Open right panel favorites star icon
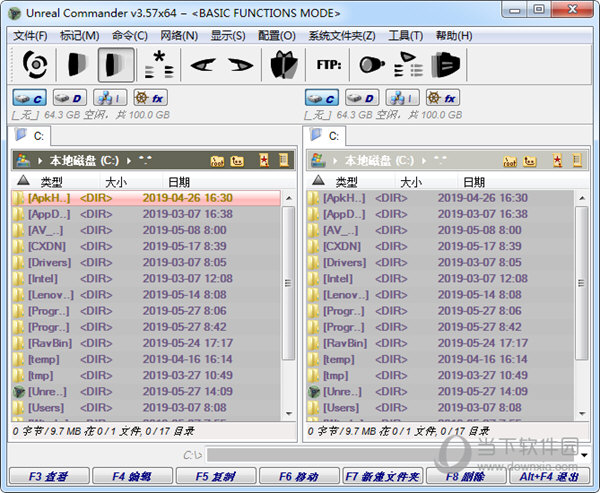 coord(557,160)
